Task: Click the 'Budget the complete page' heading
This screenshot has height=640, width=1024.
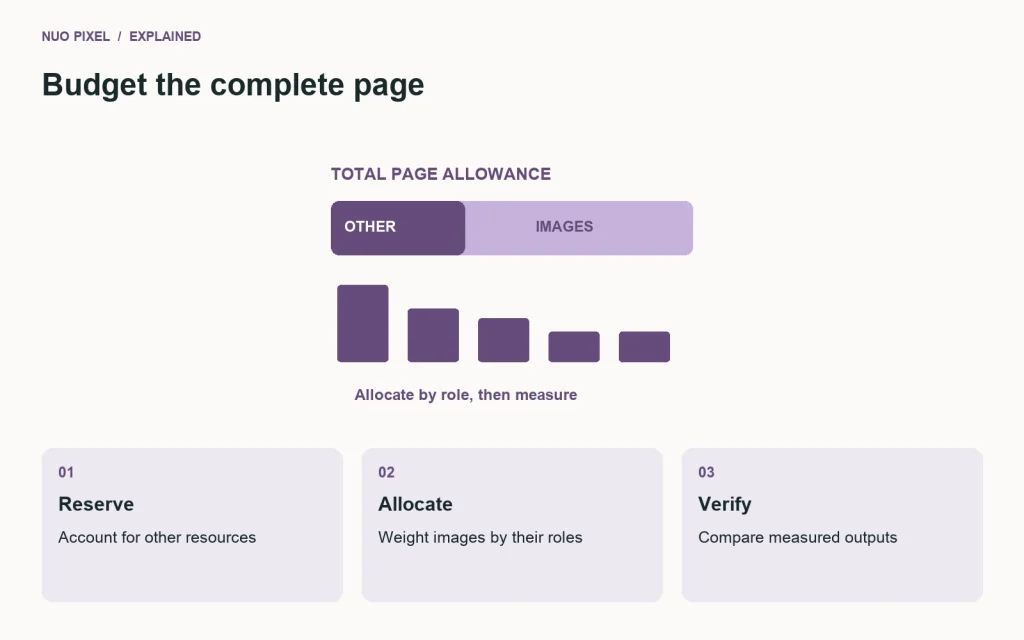Action: [233, 85]
